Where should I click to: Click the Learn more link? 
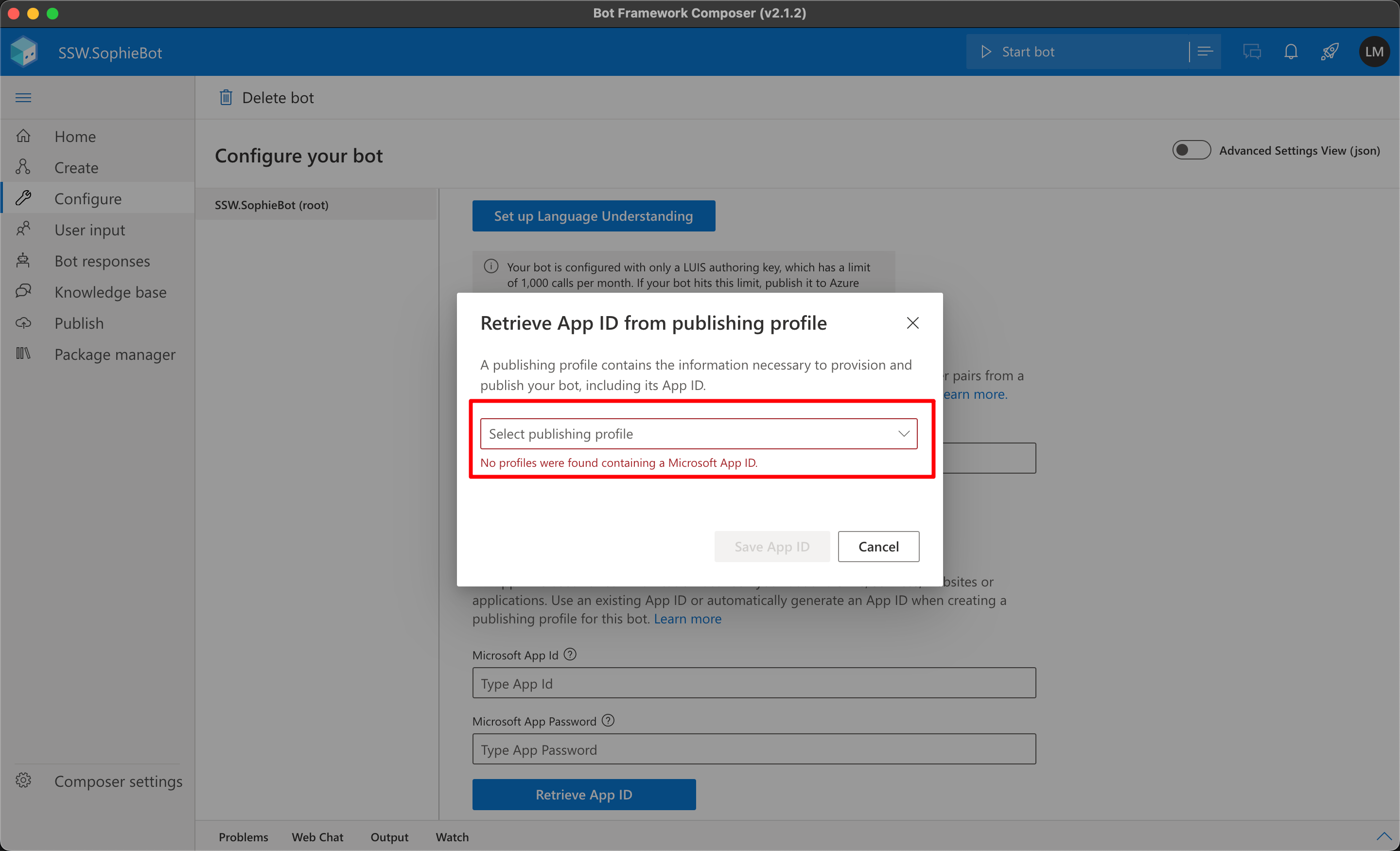[687, 619]
